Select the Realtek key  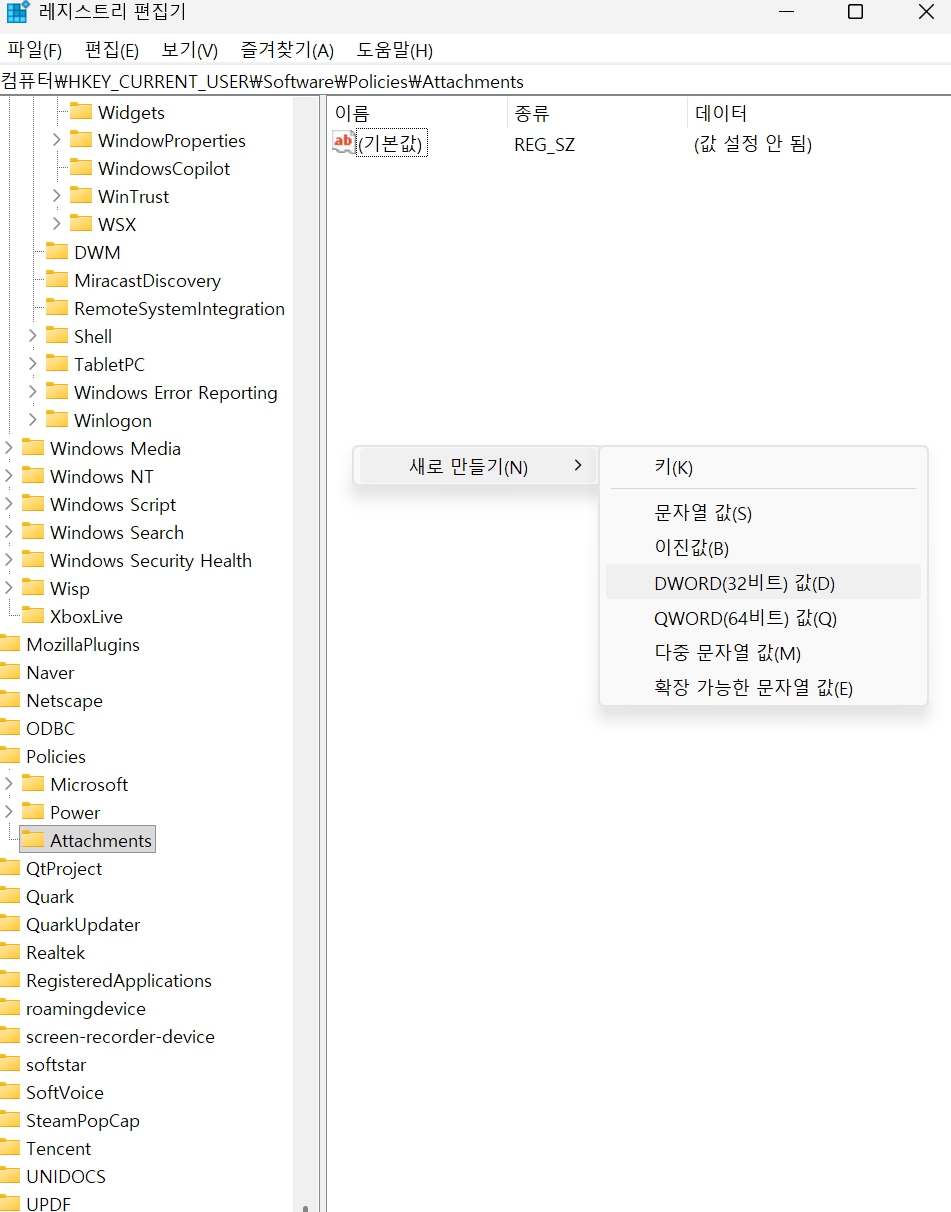point(55,952)
